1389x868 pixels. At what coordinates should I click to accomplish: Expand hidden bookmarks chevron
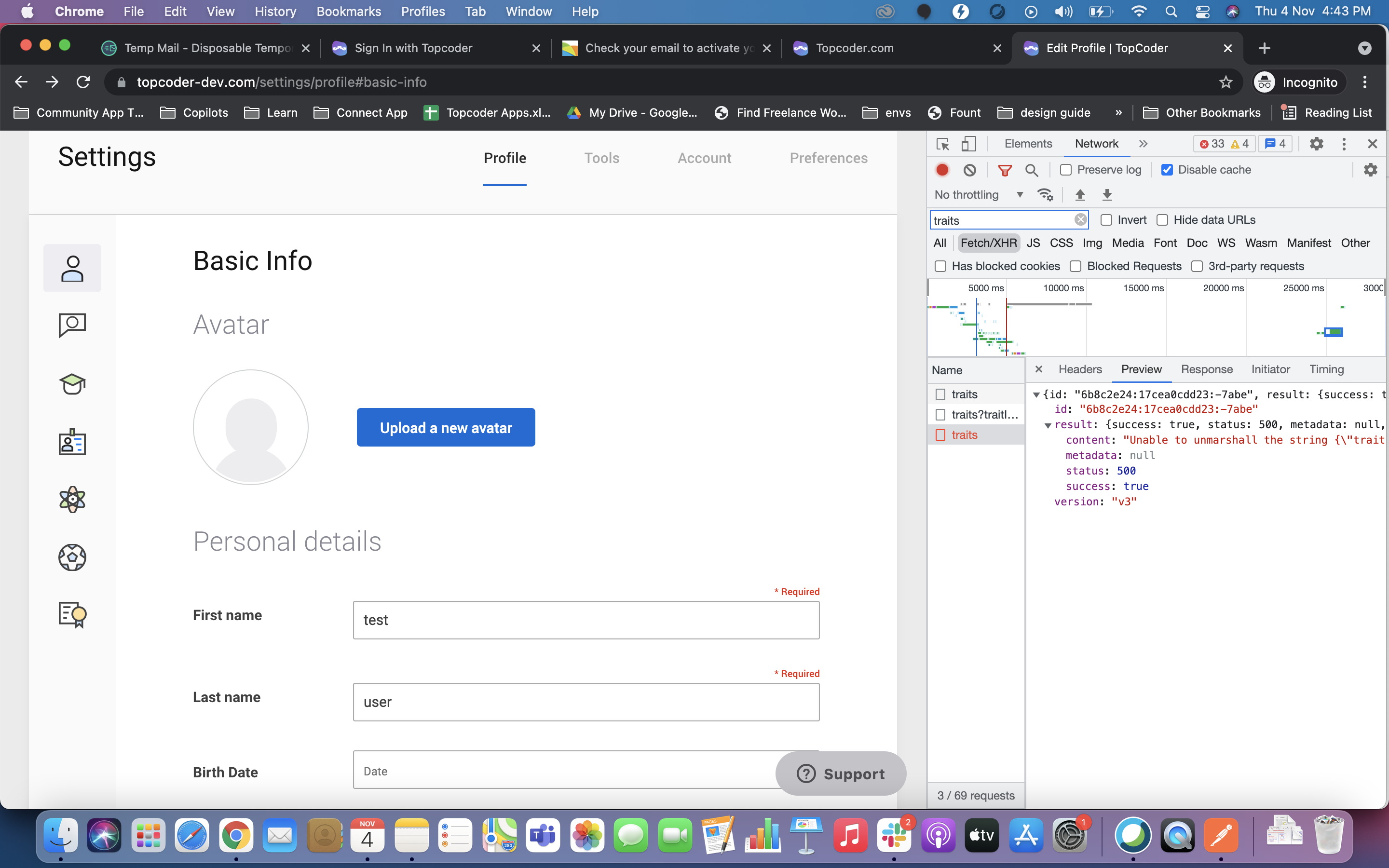click(x=1118, y=113)
